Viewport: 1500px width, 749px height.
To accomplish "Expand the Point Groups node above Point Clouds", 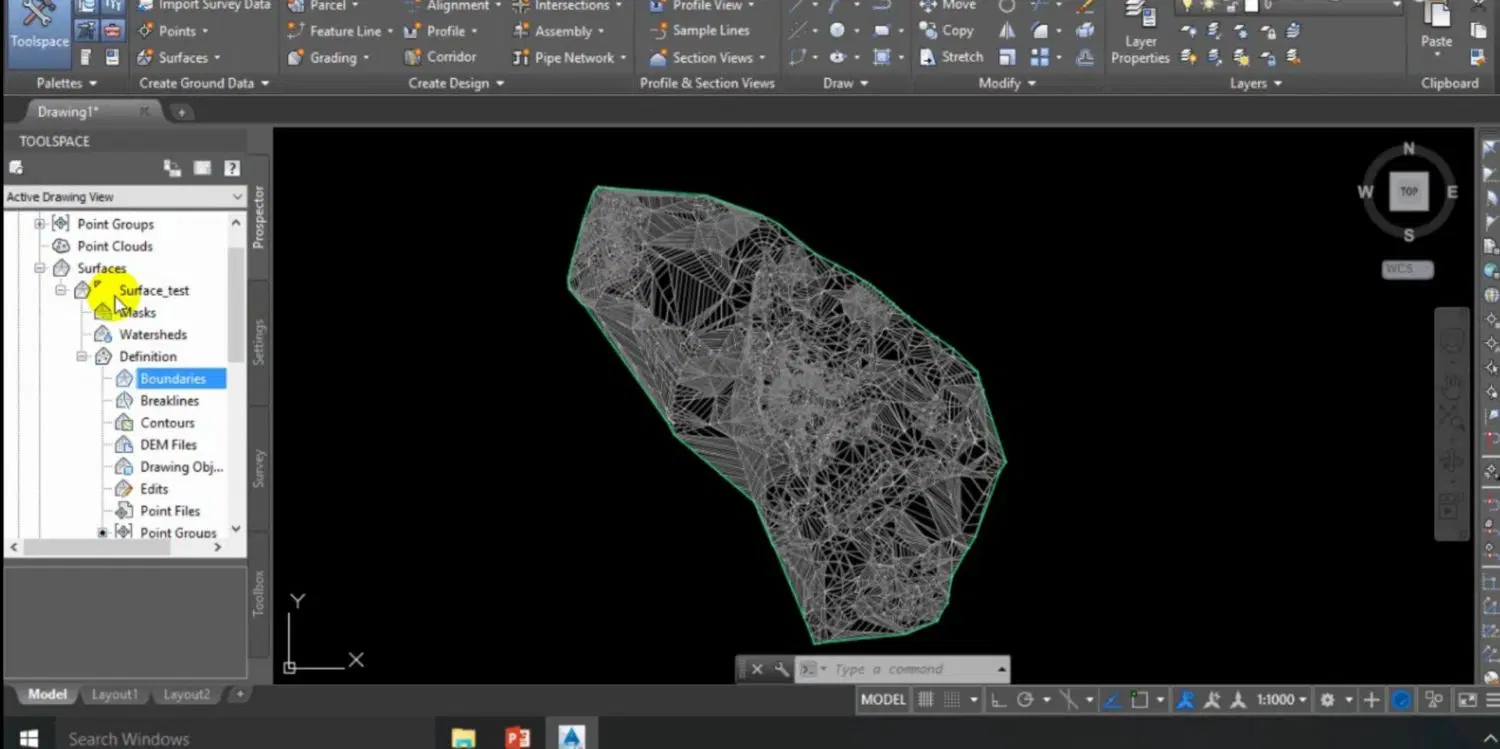I will (x=40, y=224).
